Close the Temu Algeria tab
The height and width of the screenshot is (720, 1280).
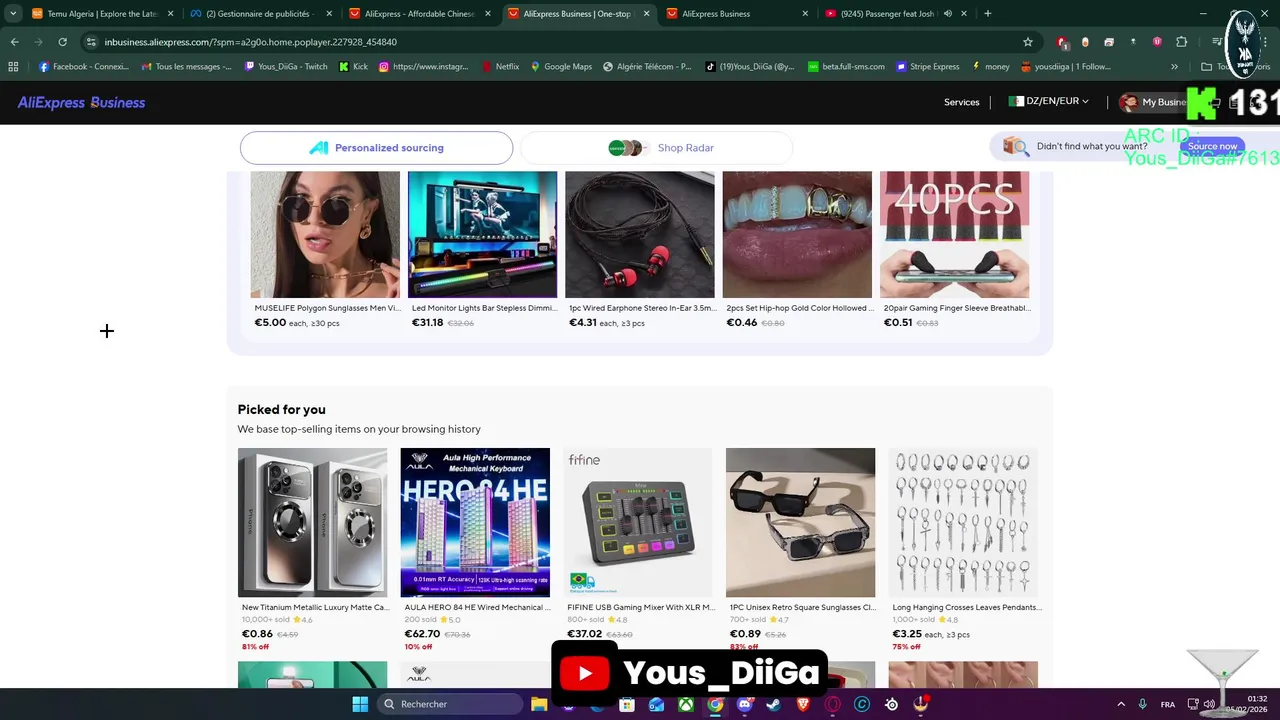point(170,14)
